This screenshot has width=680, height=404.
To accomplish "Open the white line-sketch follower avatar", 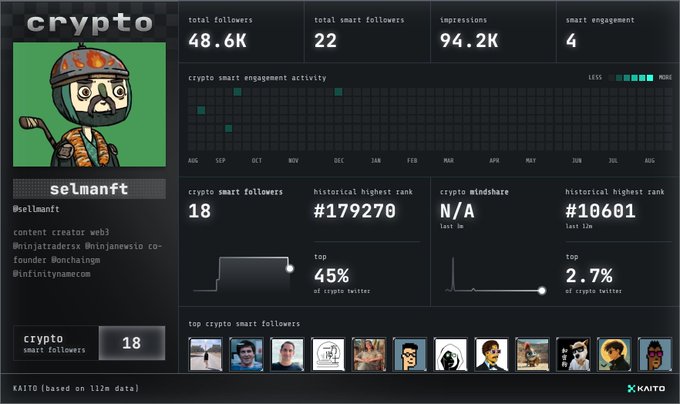I will pyautogui.click(x=328, y=355).
